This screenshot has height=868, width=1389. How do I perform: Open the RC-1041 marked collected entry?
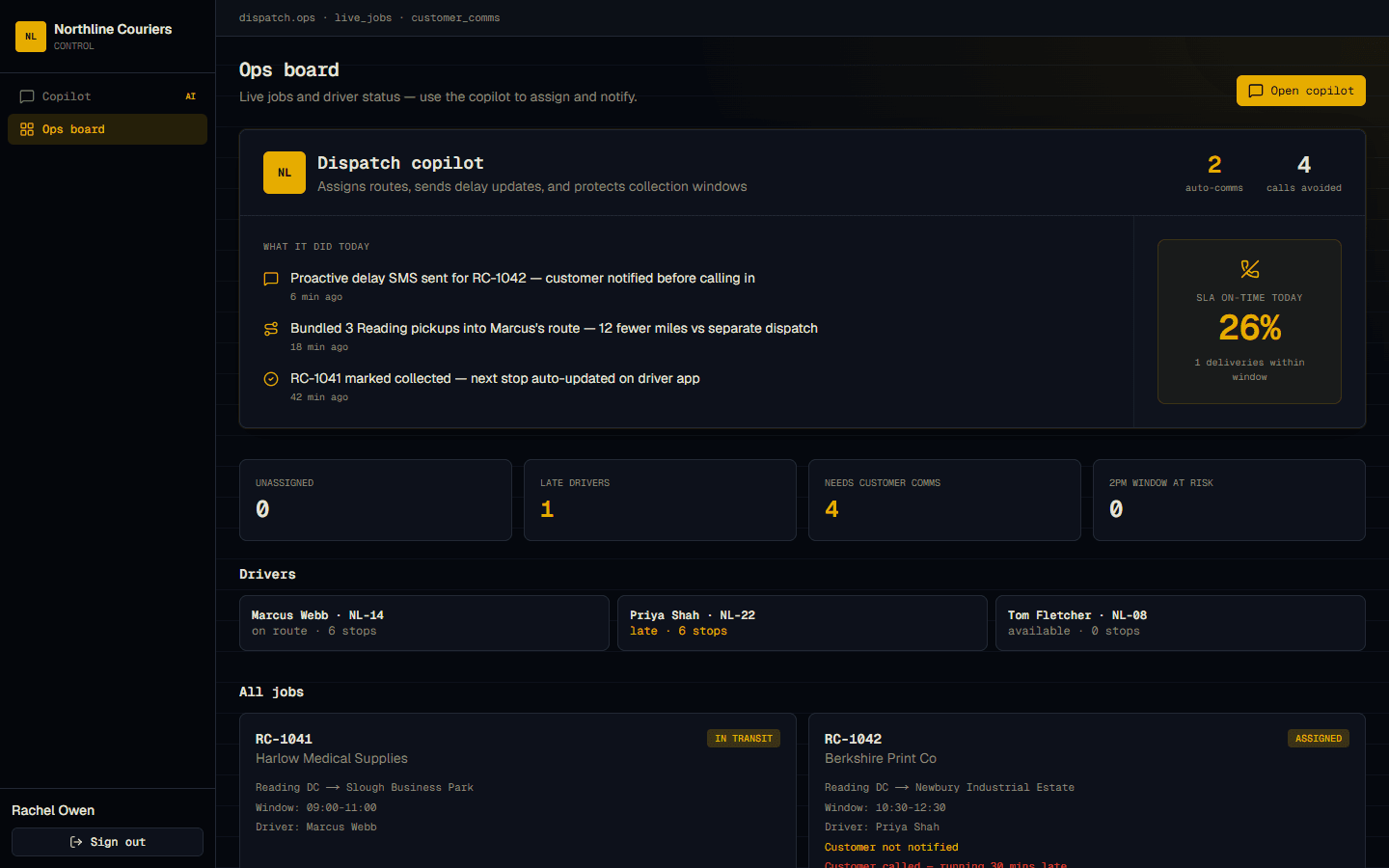click(686, 387)
